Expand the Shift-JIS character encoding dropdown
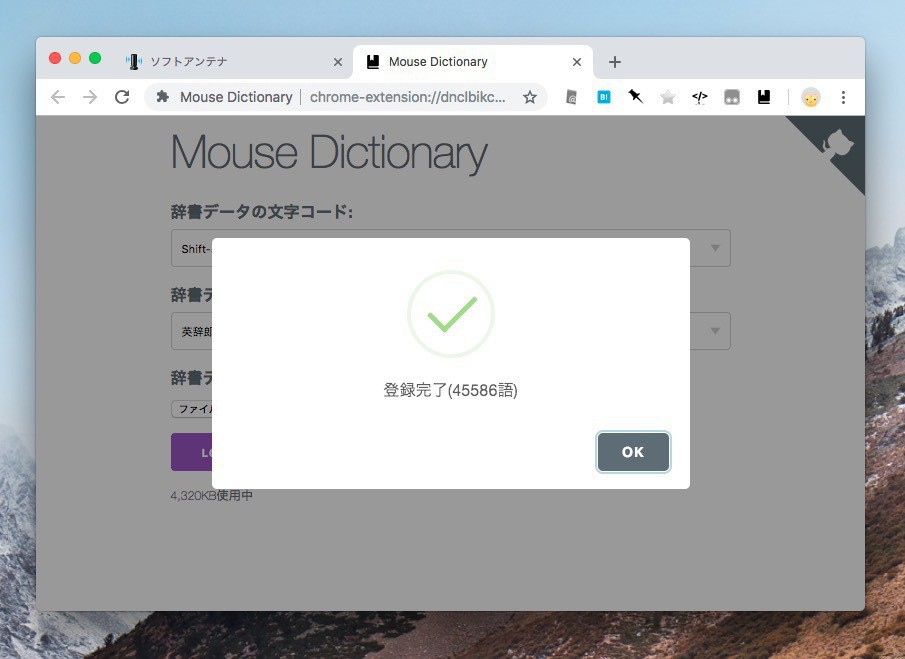Image resolution: width=905 pixels, height=659 pixels. pos(714,248)
